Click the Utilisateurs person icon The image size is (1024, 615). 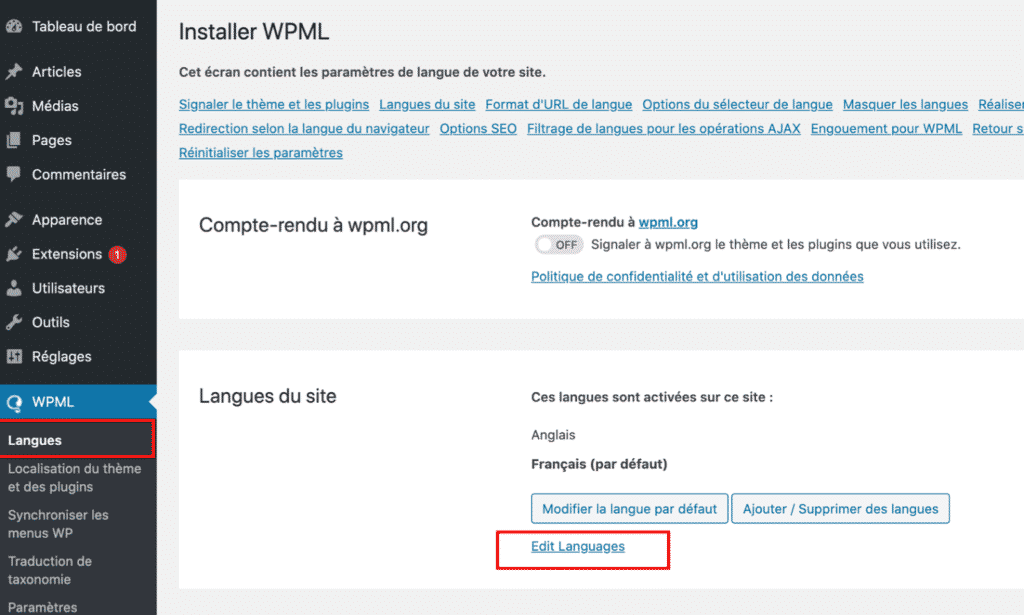(x=14, y=288)
